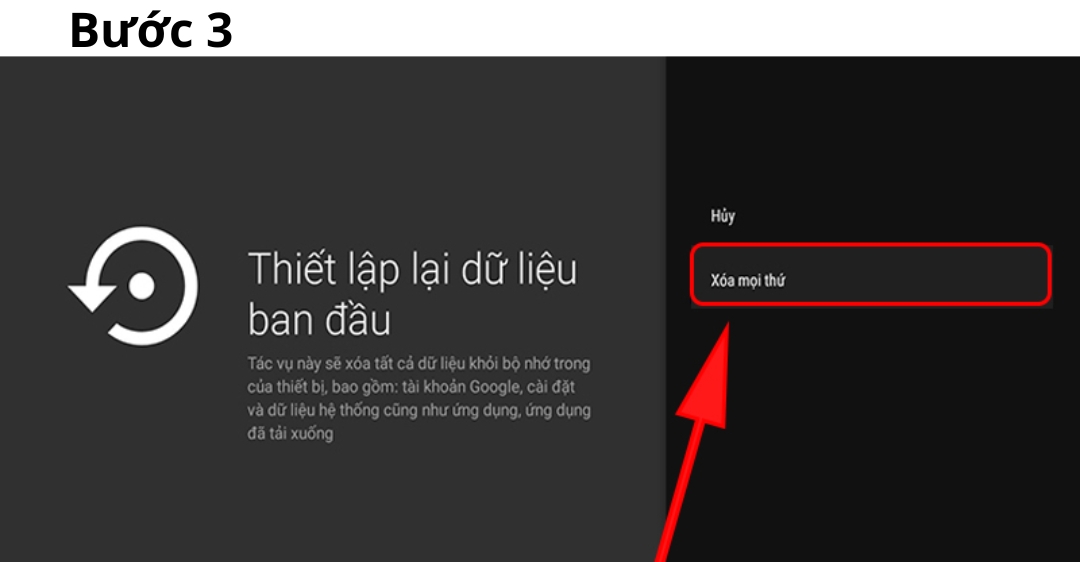The height and width of the screenshot is (562, 1080).
Task: Click the 'Bước 3' heading
Action: click(x=151, y=31)
